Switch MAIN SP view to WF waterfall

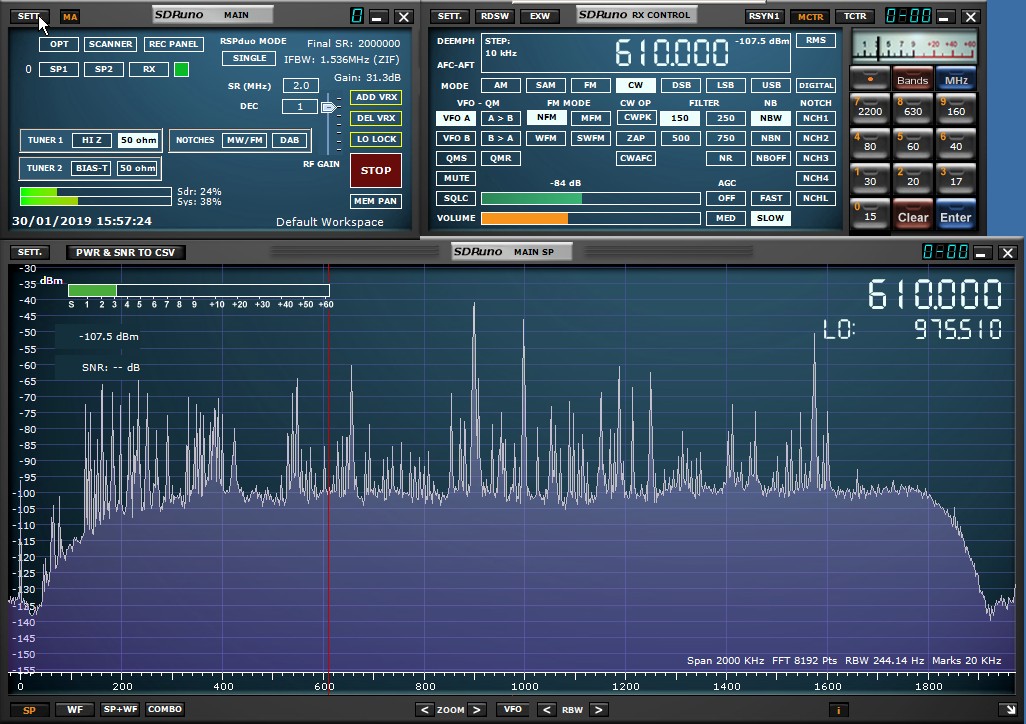75,710
